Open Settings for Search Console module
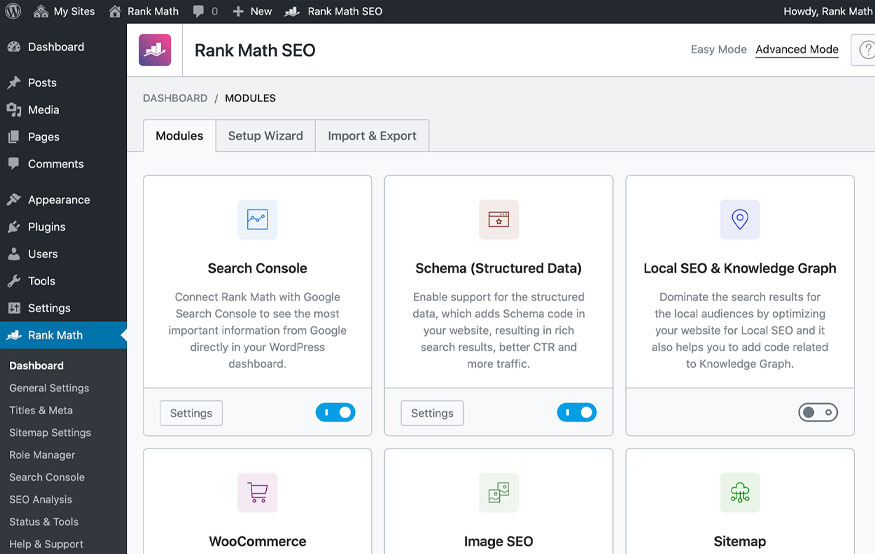875x554 pixels. point(191,413)
